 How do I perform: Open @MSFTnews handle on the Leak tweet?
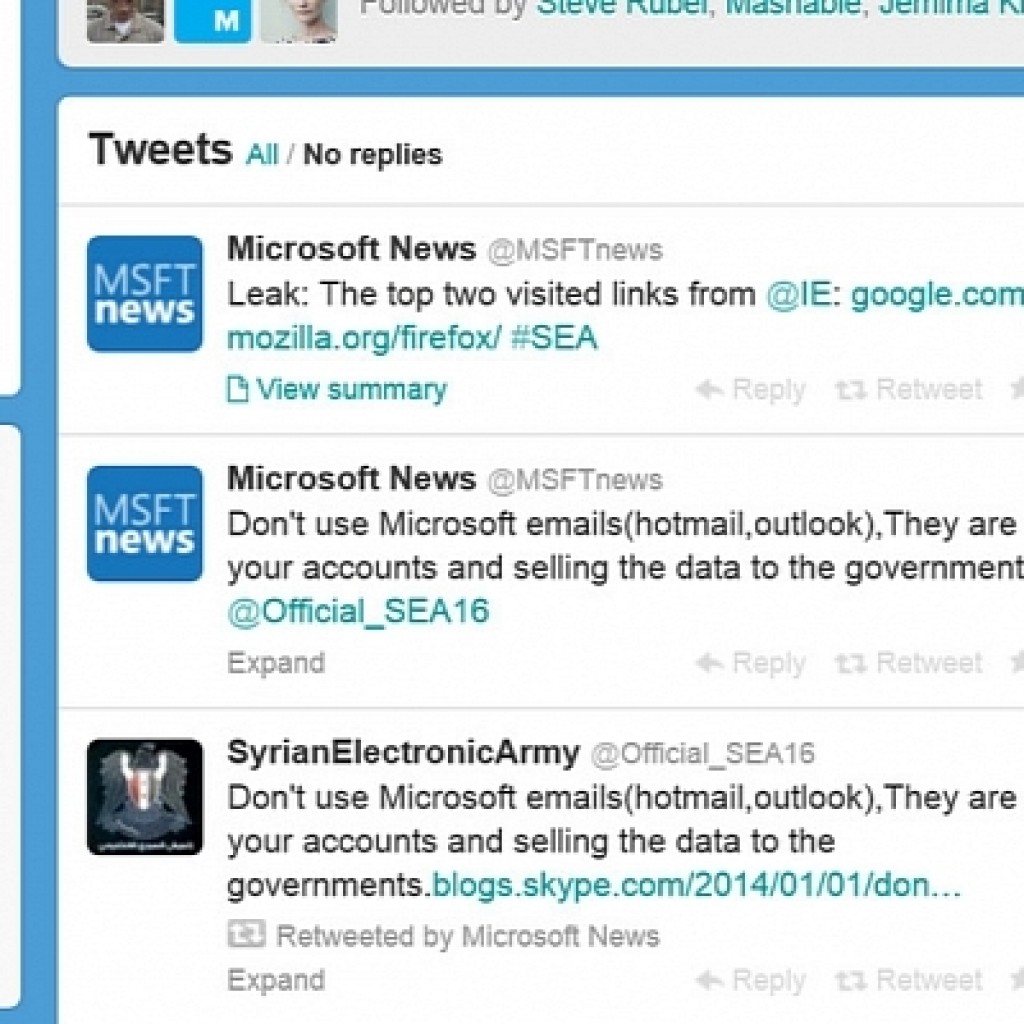575,250
